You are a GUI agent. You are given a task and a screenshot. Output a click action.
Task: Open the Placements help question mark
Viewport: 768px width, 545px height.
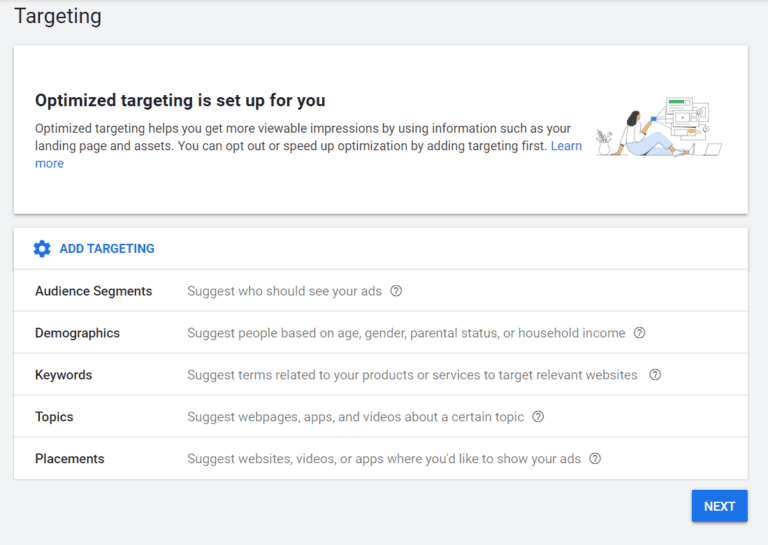coord(595,459)
